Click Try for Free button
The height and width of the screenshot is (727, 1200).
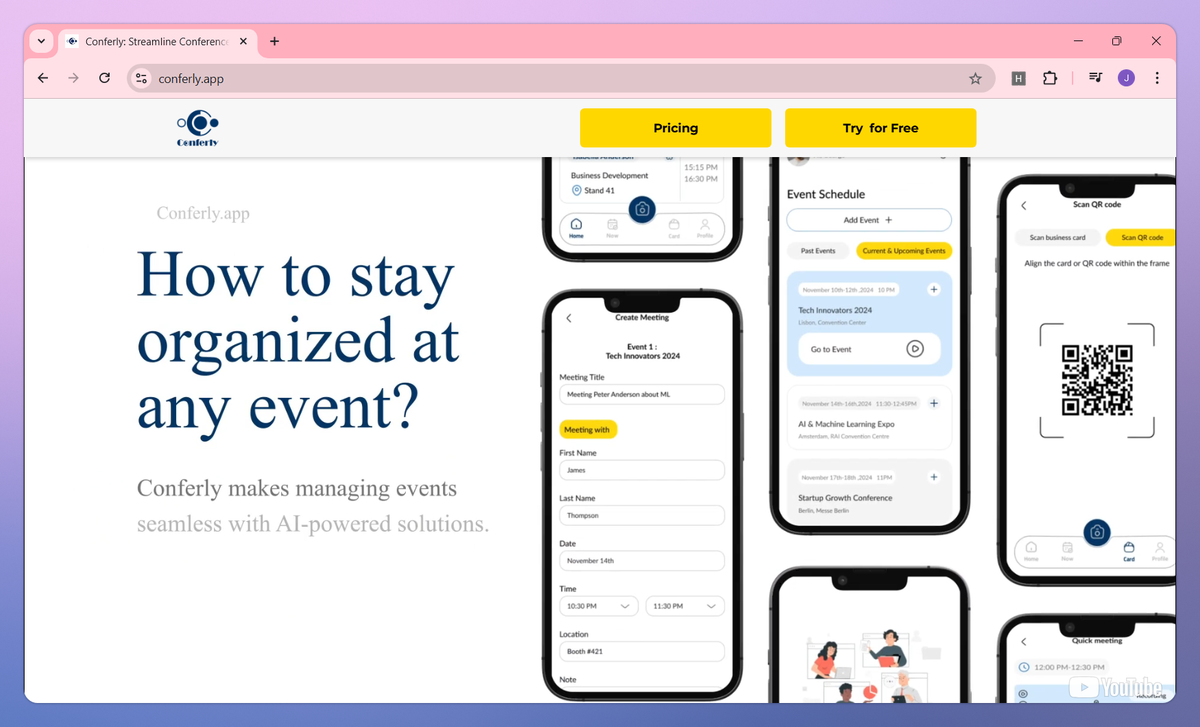click(x=880, y=128)
